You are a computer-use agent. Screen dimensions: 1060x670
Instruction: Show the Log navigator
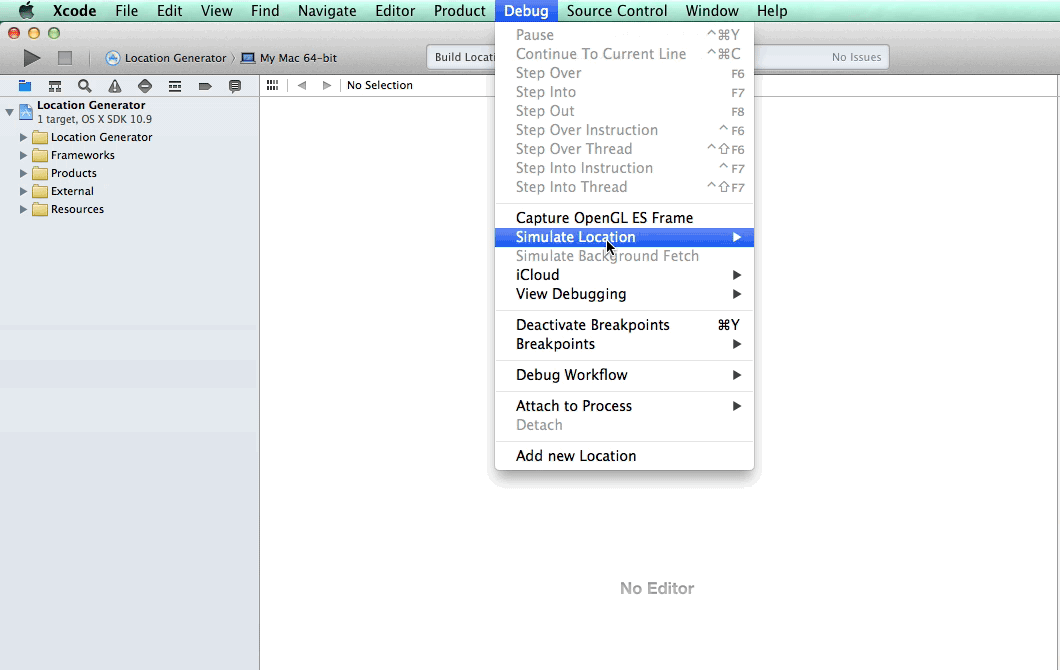pos(235,86)
